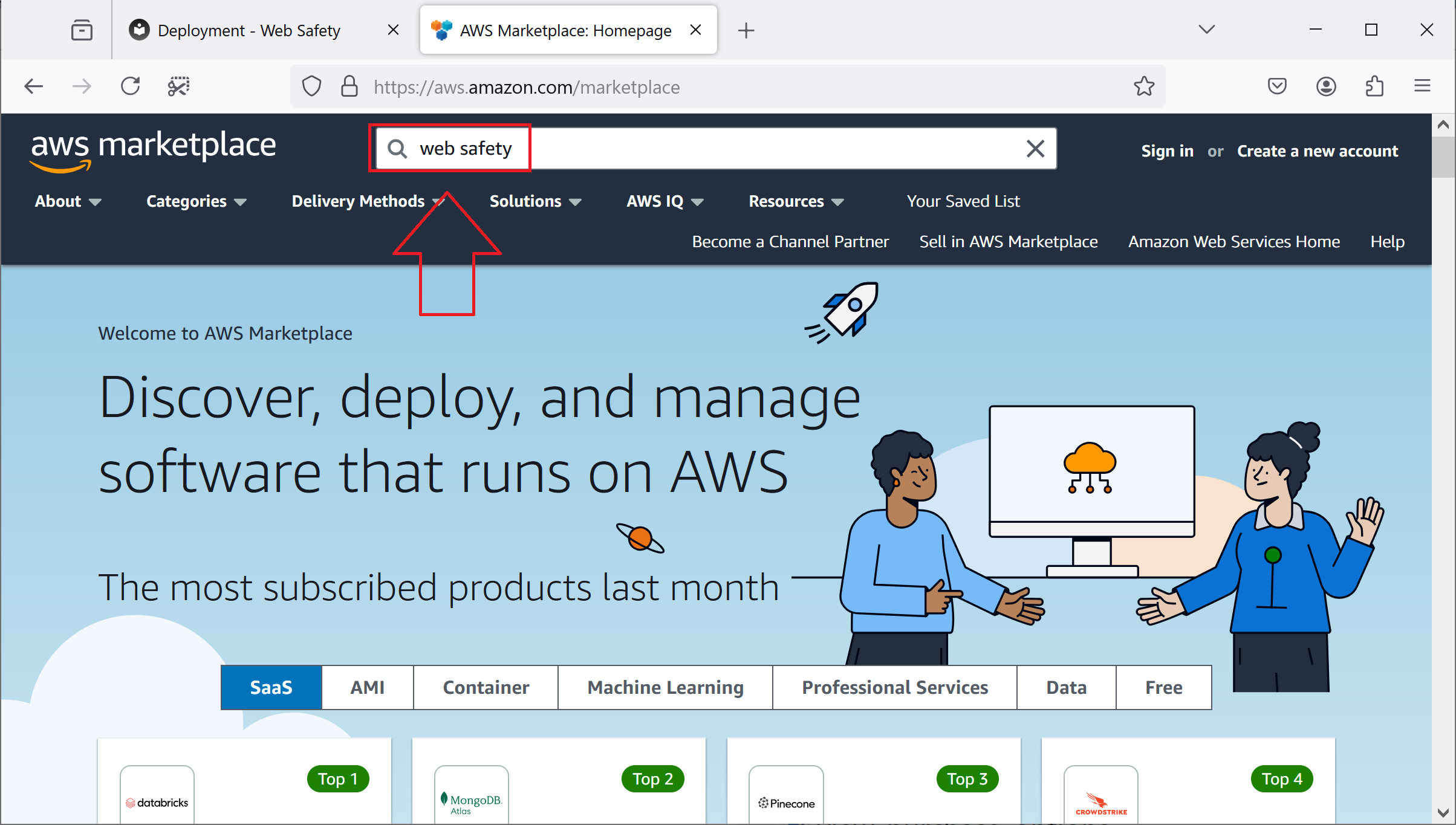Open the Extensions puzzle icon

[x=1374, y=86]
